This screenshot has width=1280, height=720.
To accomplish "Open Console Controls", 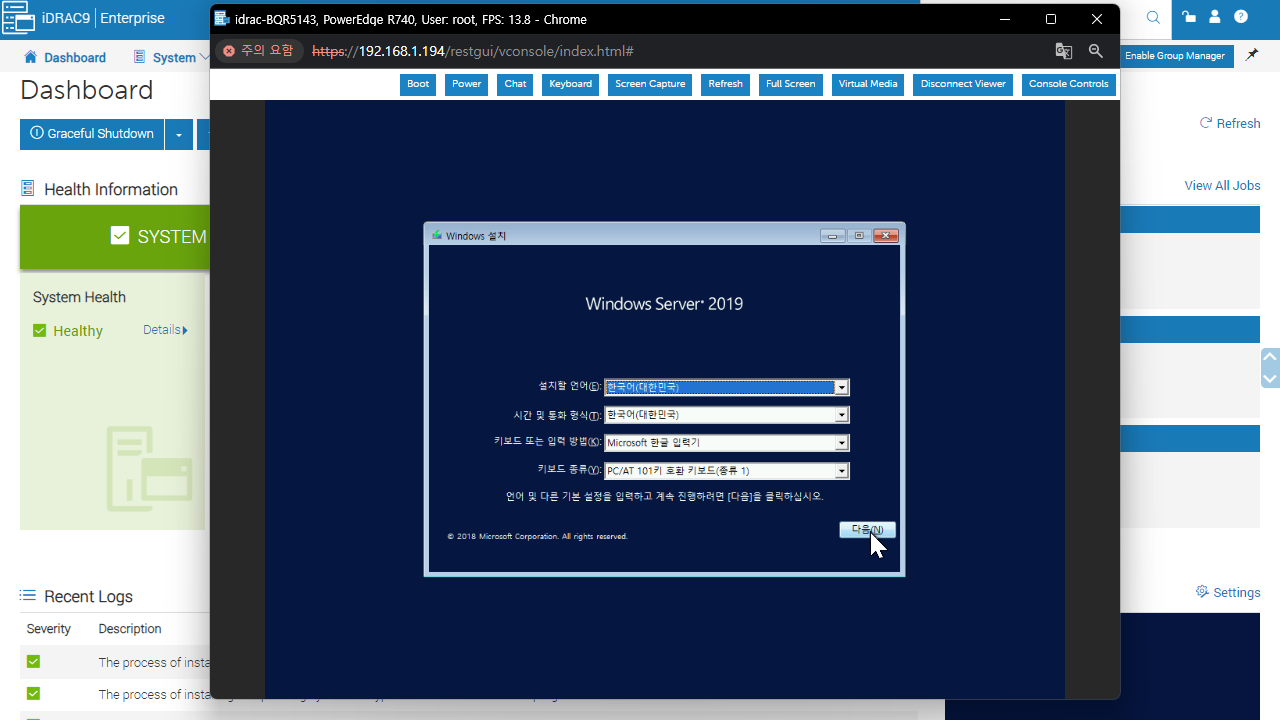I will [x=1068, y=84].
